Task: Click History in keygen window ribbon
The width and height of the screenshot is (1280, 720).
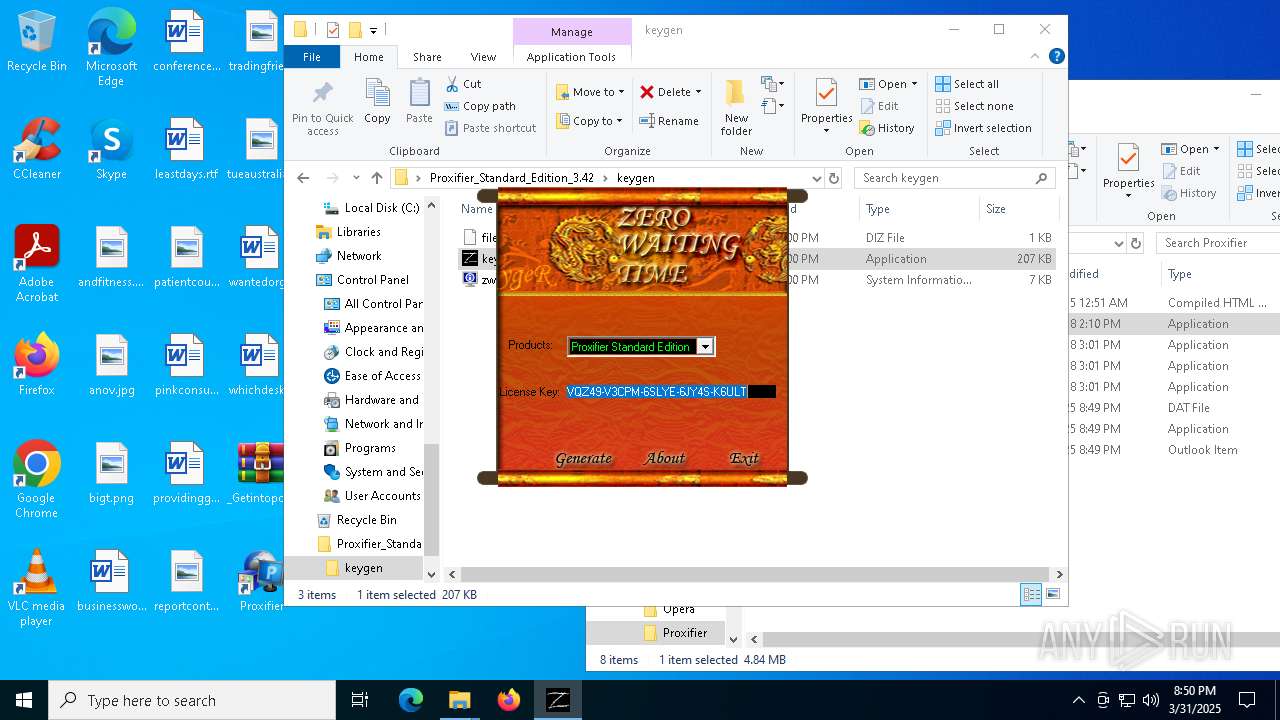Action: tap(887, 128)
